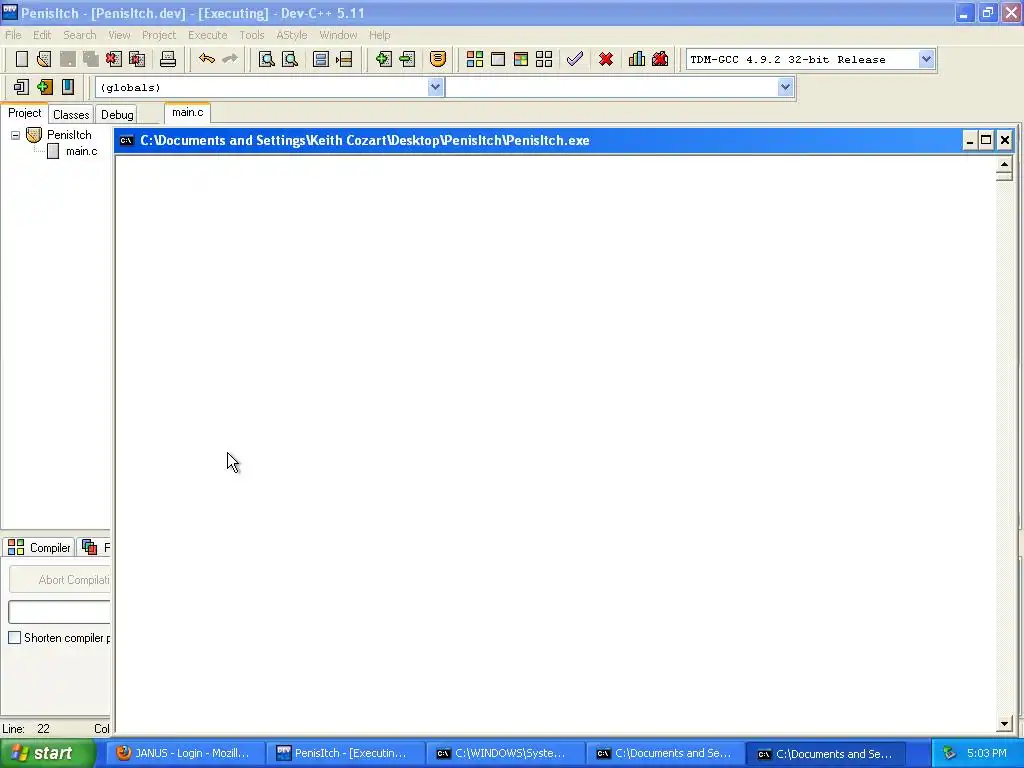Open Project Options shield icon
Screen dimensions: 1024x768
click(438, 59)
